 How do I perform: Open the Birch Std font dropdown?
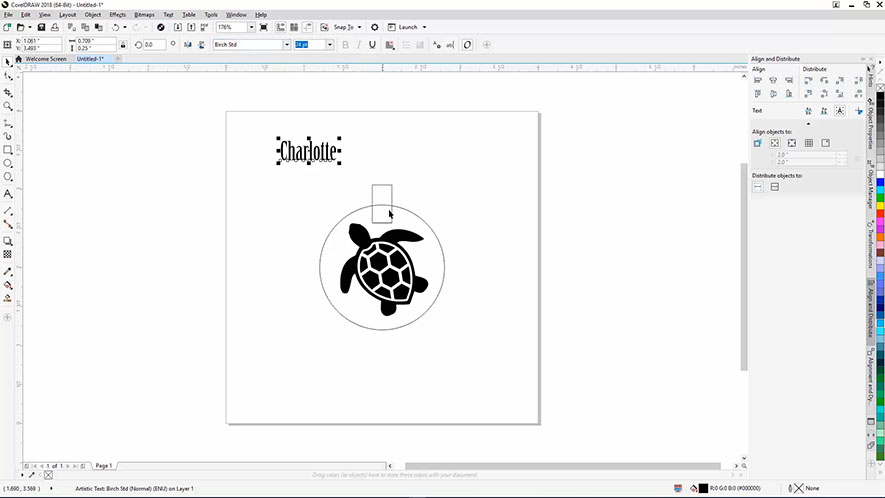pos(286,45)
